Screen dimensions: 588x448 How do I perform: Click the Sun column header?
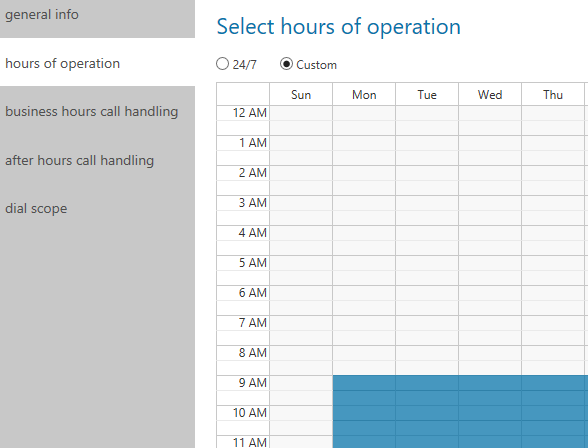tap(301, 94)
